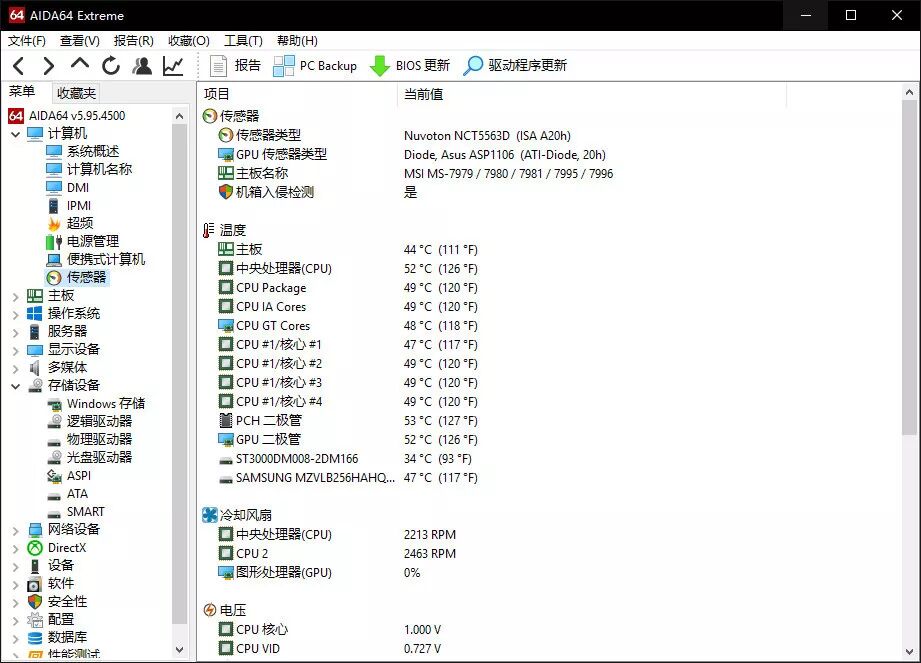Viewport: 921px width, 663px height.
Task: Expand the DirectX tree node
Action: 16,548
